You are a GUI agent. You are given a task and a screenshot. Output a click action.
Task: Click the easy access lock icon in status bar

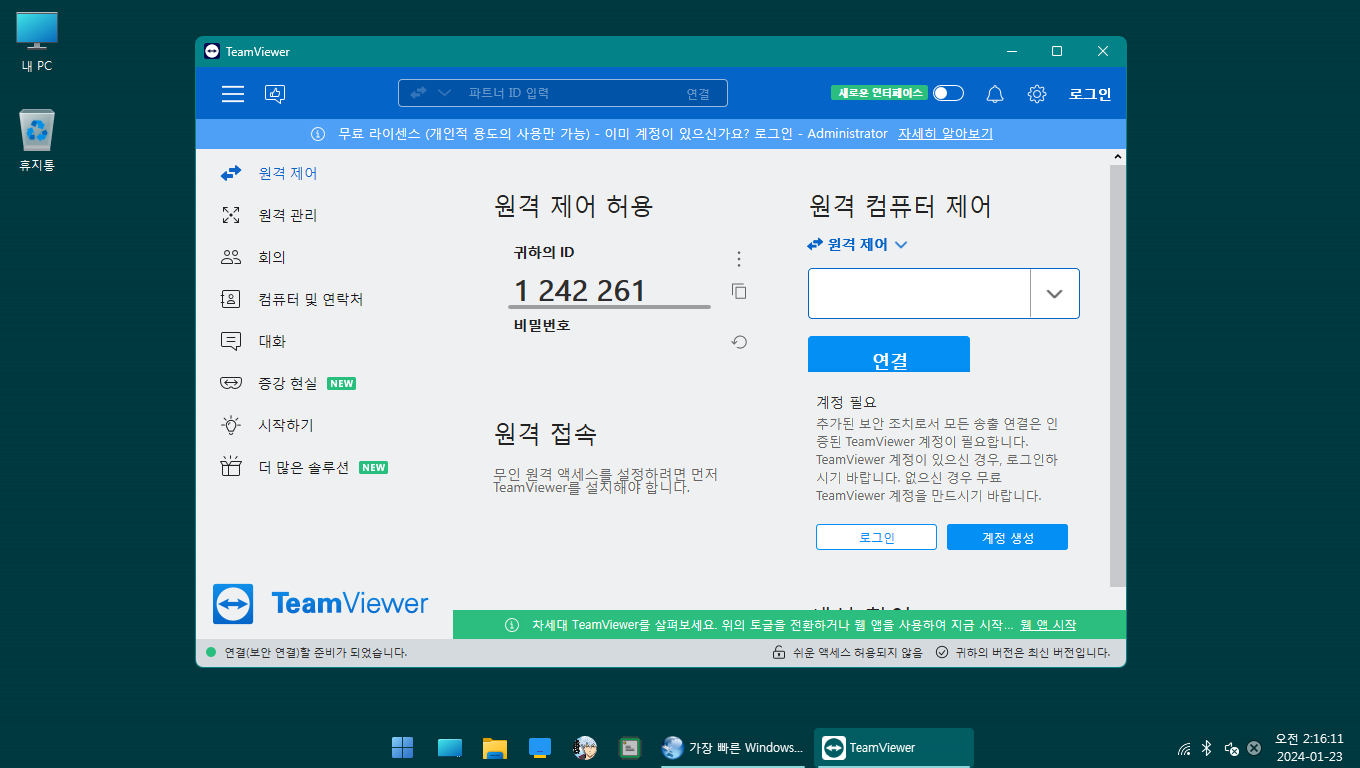pyautogui.click(x=778, y=653)
